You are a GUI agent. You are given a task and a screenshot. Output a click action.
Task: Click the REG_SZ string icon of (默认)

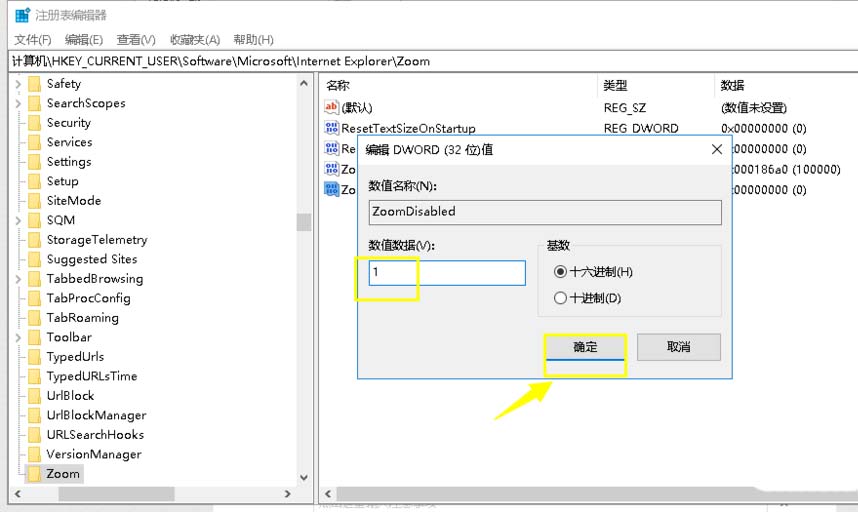tap(331, 107)
